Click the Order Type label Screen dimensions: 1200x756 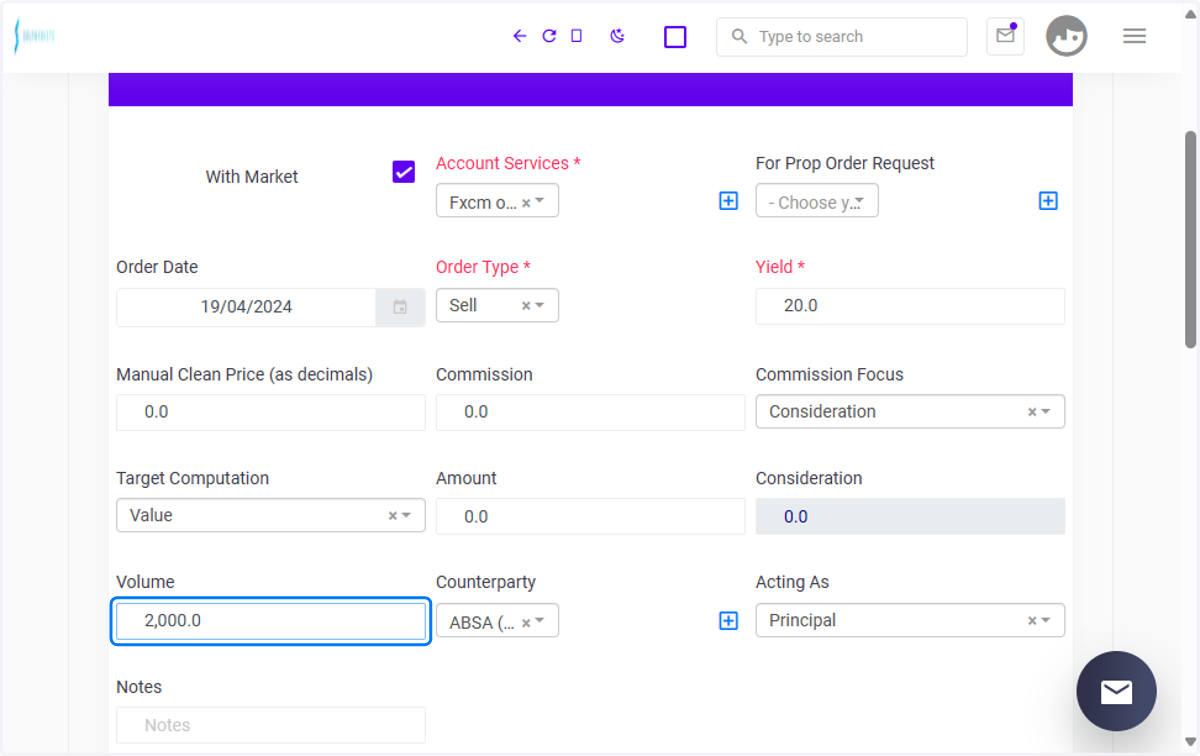pyautogui.click(x=483, y=267)
